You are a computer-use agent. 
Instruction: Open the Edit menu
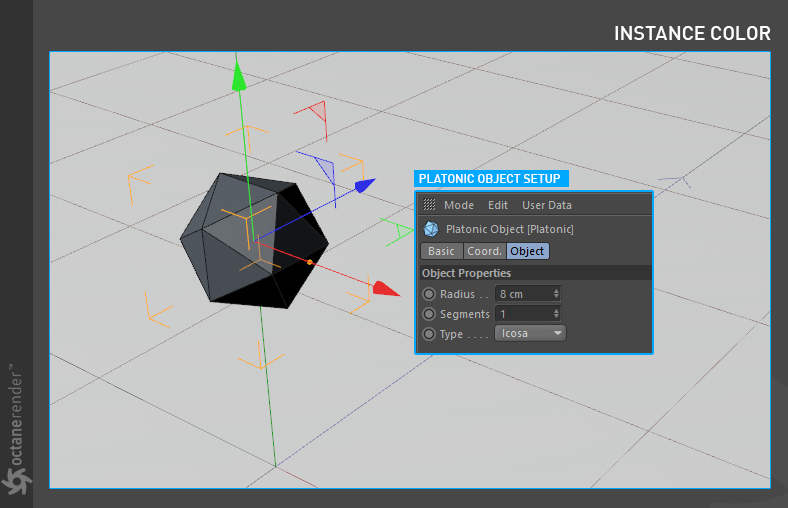(498, 205)
